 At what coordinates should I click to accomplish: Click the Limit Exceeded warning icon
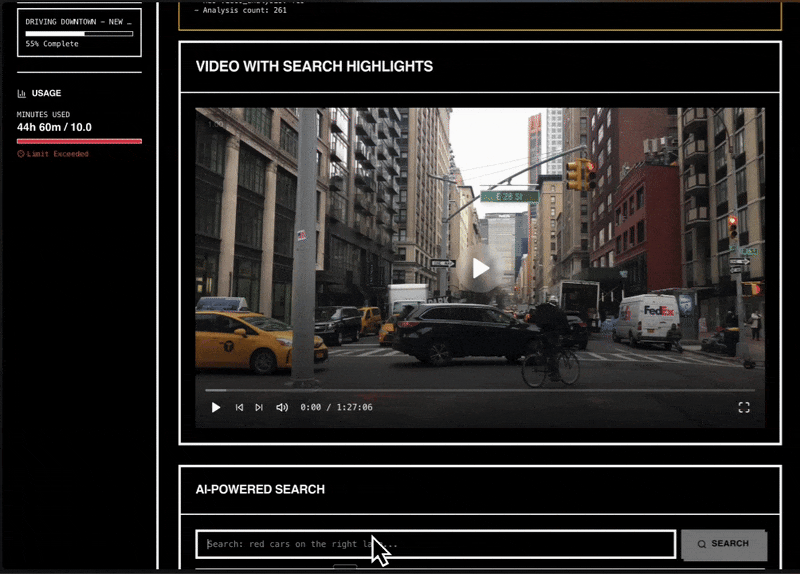point(21,154)
